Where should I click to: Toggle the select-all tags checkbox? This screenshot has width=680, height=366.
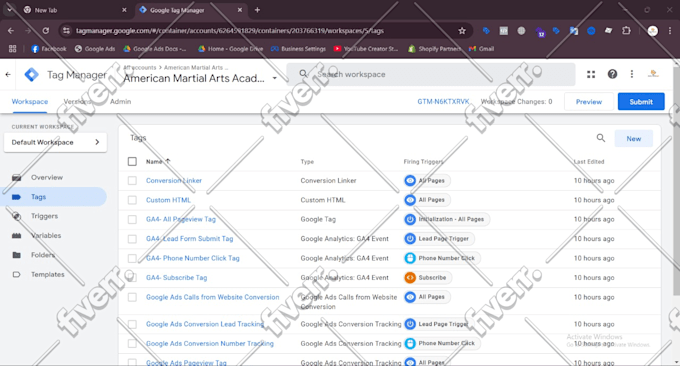(x=132, y=162)
